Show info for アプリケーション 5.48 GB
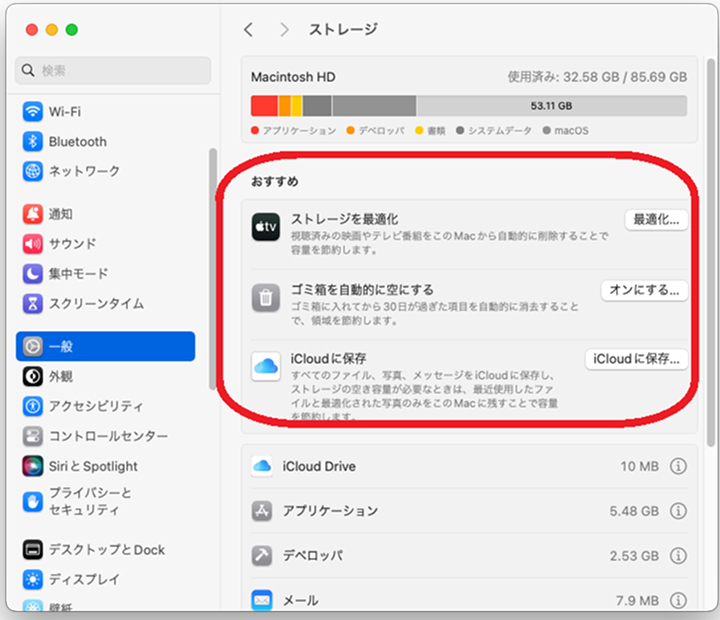Image resolution: width=720 pixels, height=620 pixels. (x=678, y=511)
